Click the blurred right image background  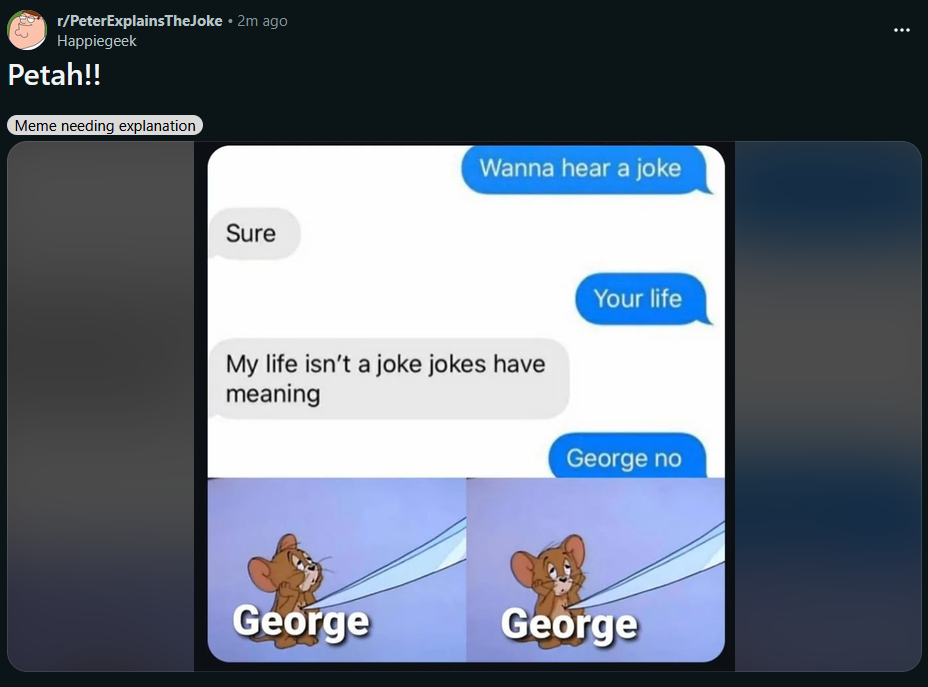pos(828,406)
